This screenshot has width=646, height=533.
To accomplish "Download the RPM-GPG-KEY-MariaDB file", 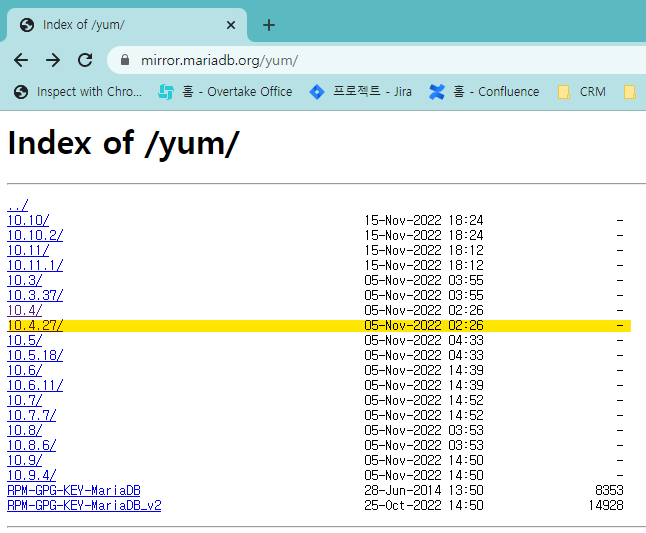I will point(74,490).
